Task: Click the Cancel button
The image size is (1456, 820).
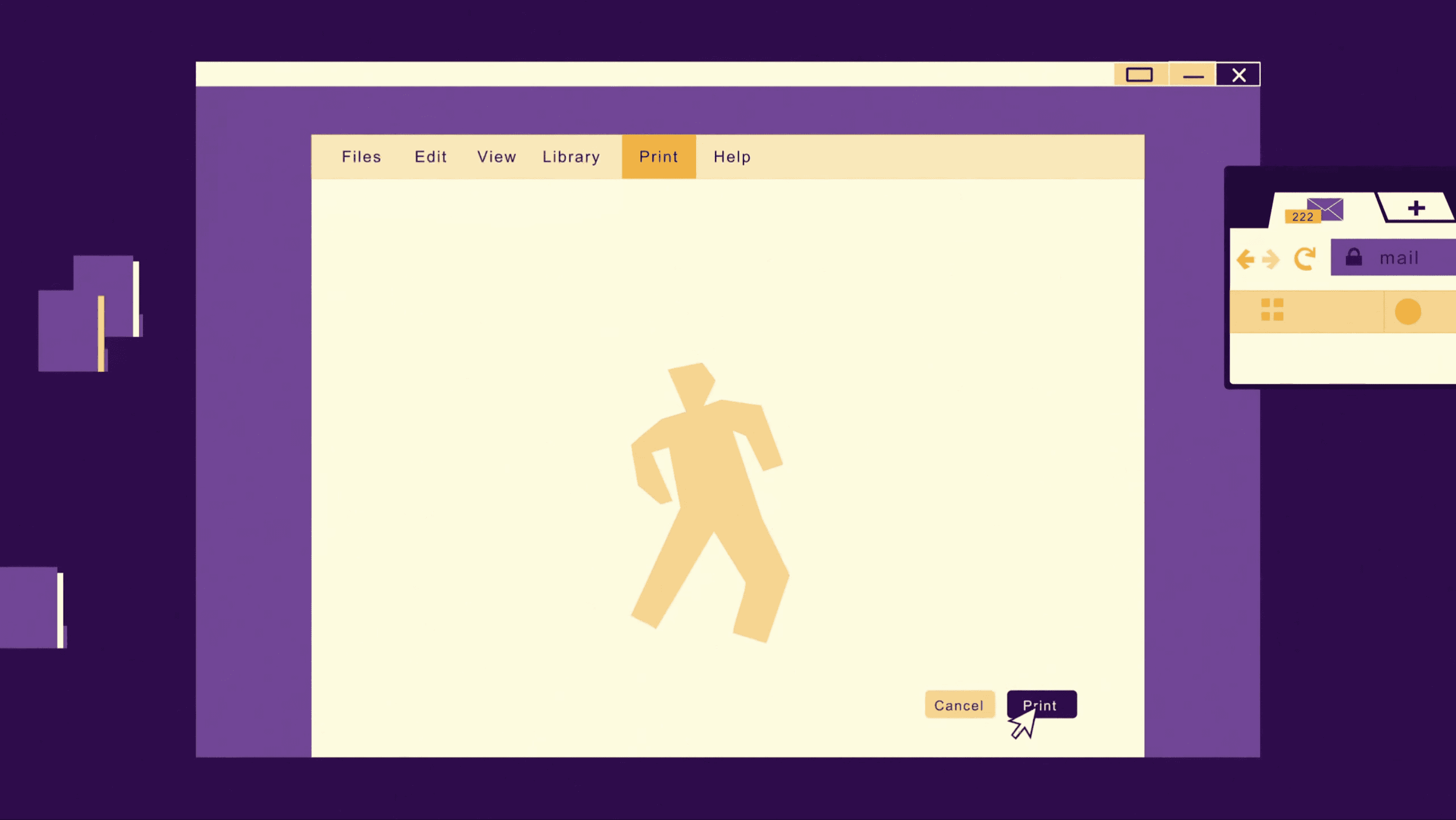Action: pyautogui.click(x=959, y=705)
